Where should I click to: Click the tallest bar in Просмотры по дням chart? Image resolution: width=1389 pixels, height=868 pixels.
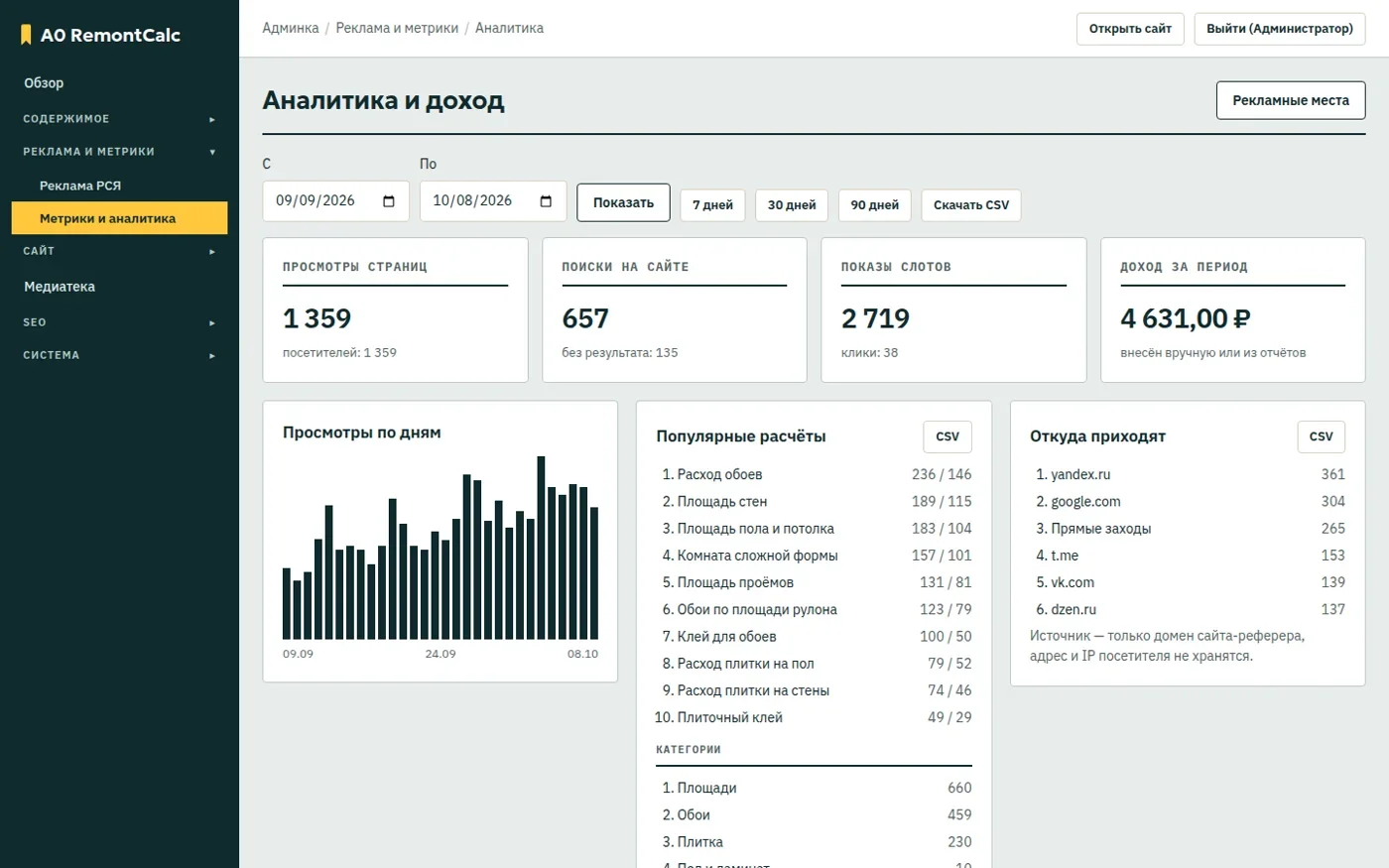(541, 548)
